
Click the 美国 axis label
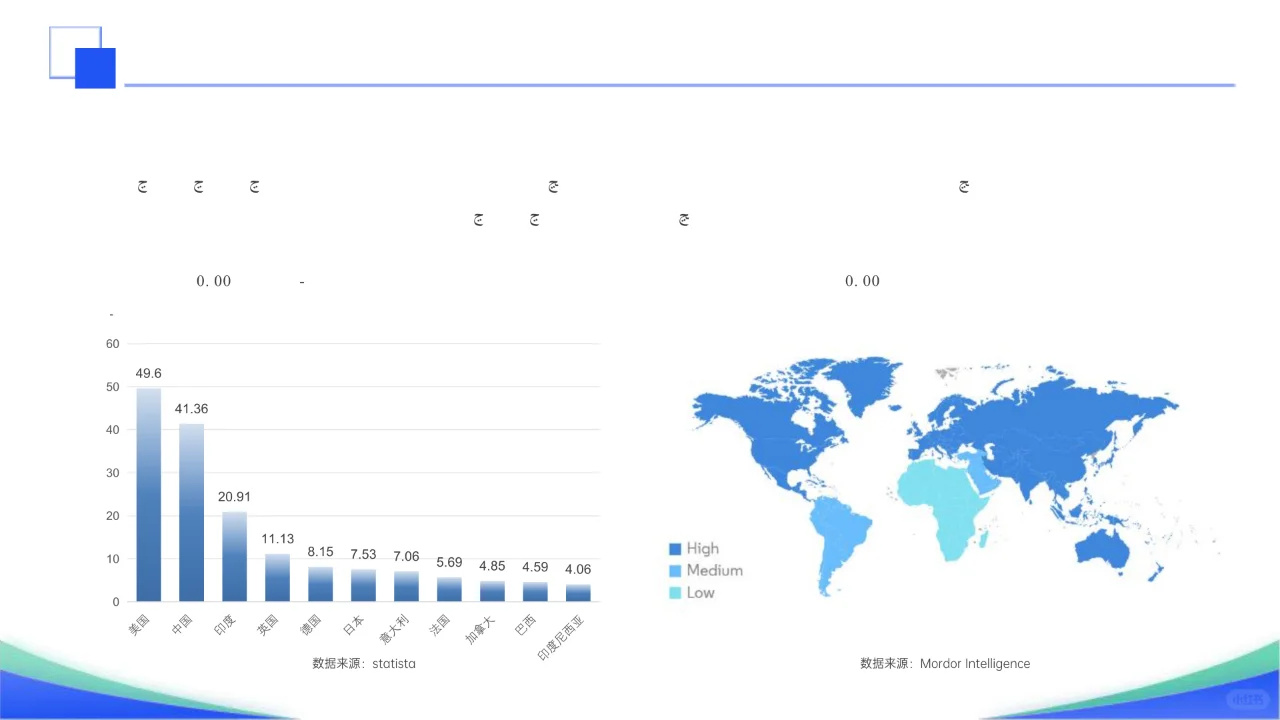click(x=140, y=625)
